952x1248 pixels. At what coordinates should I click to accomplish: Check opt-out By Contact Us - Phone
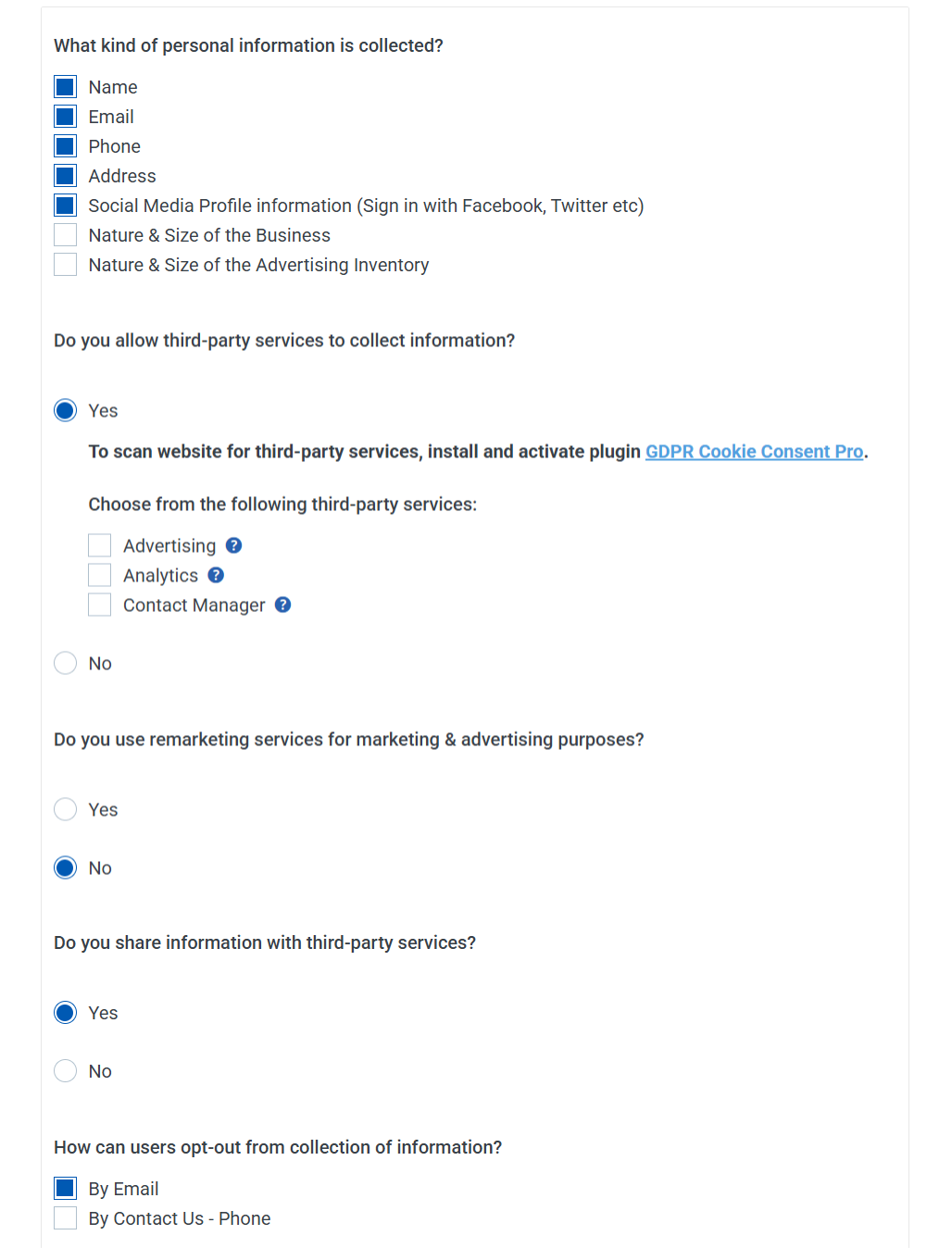pyautogui.click(x=65, y=1217)
